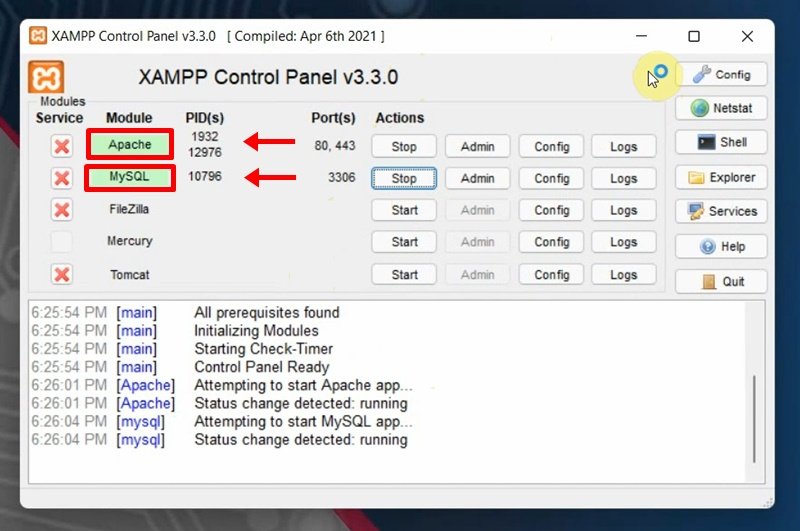View MySQL Logs
Screen dimensions: 800x531
(x=623, y=178)
